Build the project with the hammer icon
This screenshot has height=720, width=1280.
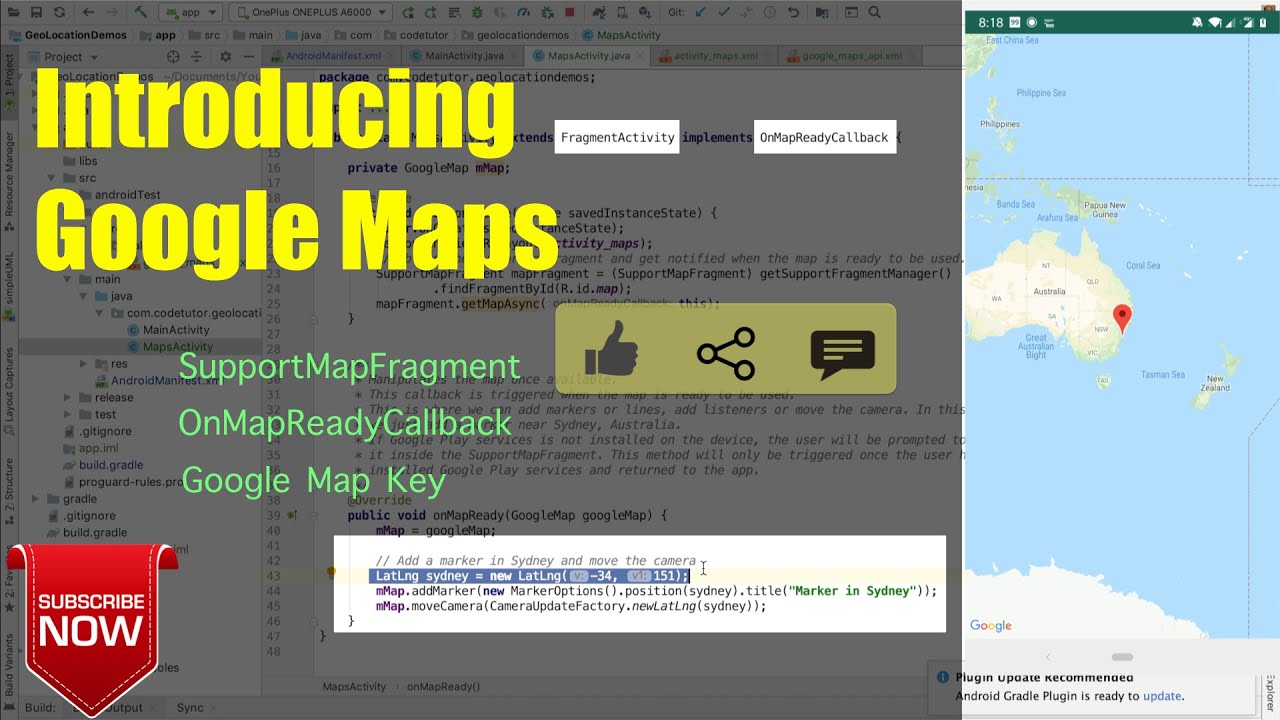point(141,13)
